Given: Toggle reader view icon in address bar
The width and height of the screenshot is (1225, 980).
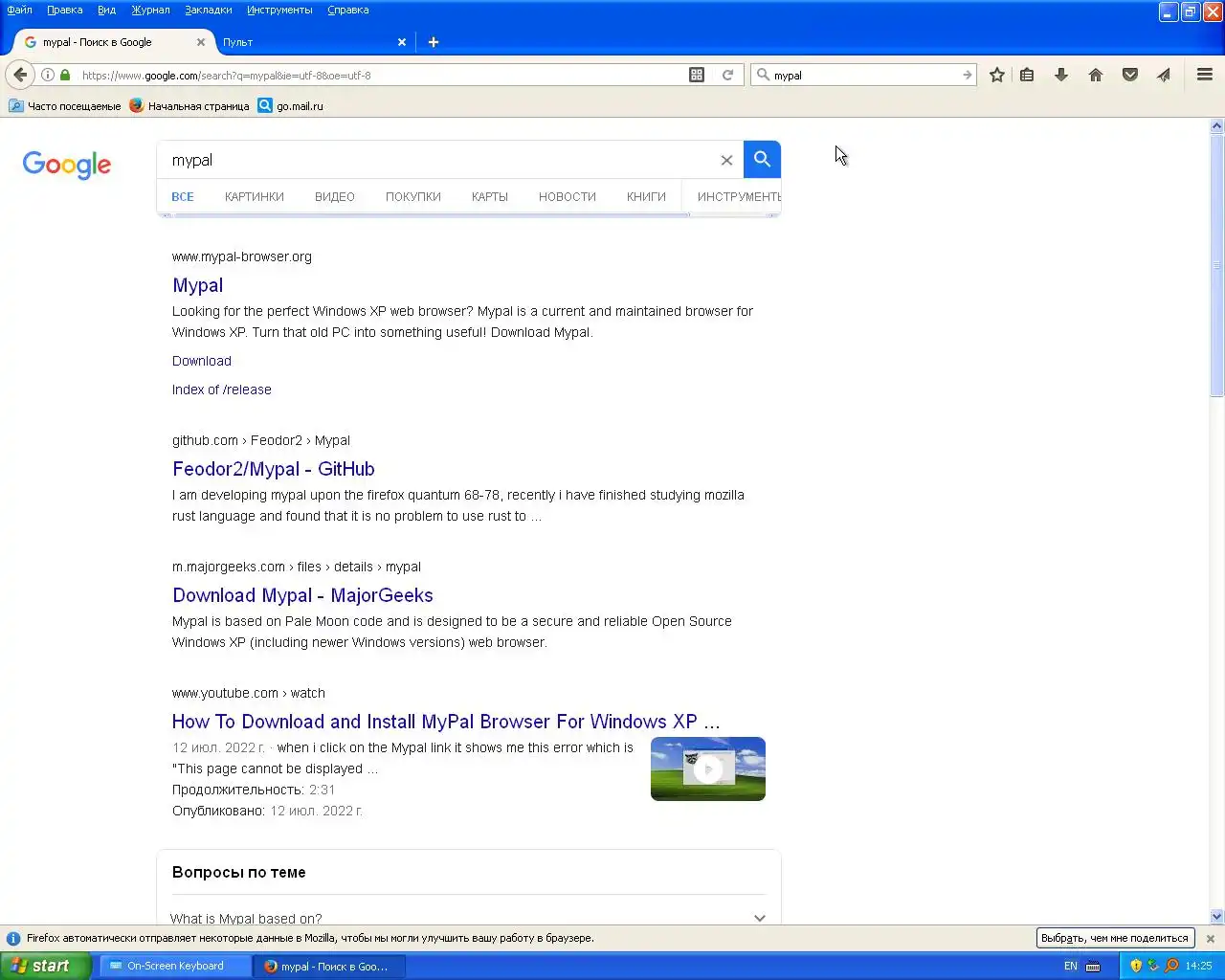Looking at the screenshot, I should 697,75.
